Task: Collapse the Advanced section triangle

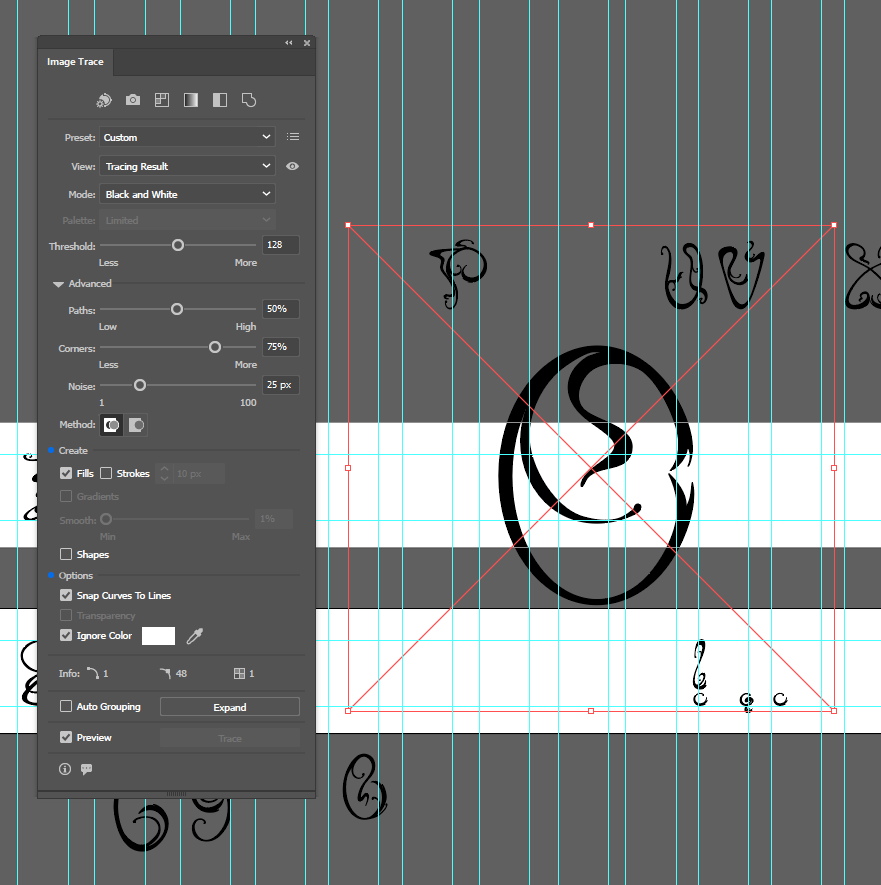Action: [59, 284]
